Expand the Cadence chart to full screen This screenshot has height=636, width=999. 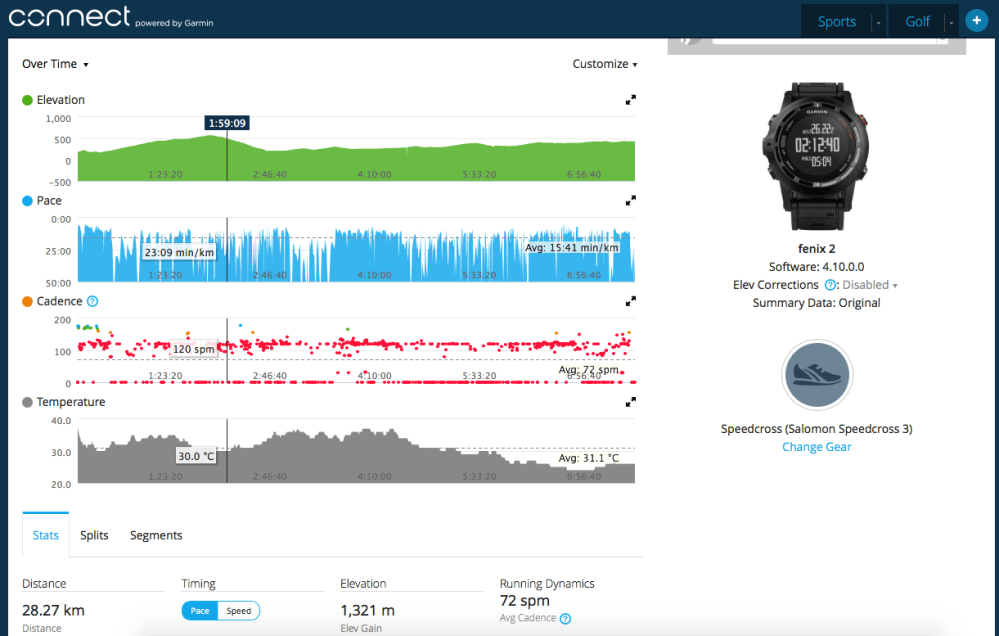coord(630,301)
